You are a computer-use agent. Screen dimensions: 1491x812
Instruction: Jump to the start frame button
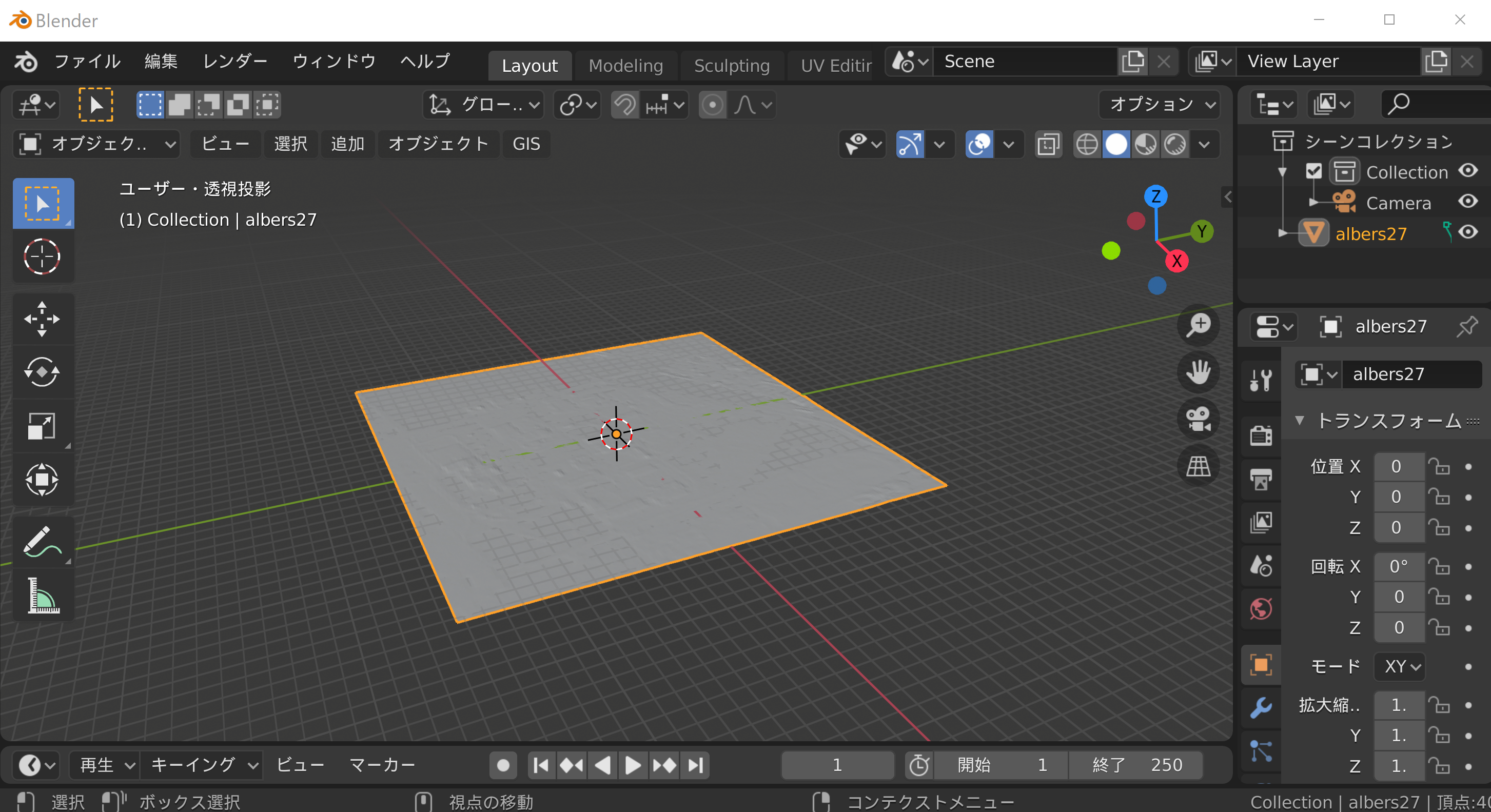(x=541, y=765)
